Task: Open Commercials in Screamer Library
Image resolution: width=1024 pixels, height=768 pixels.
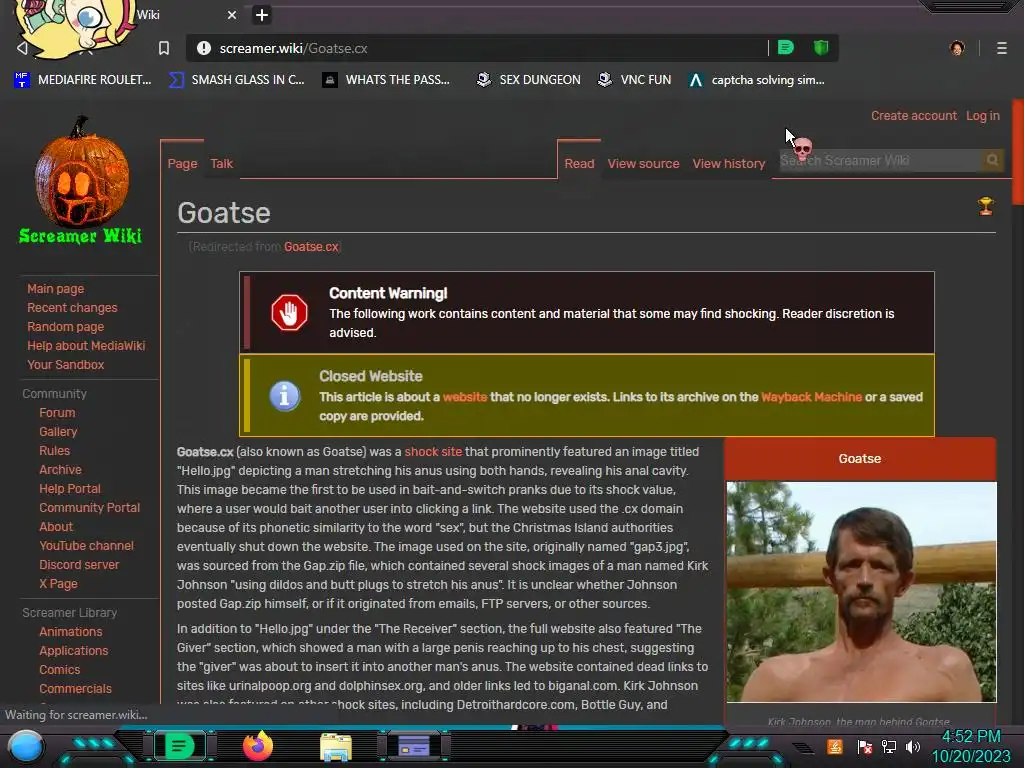Action: tap(75, 688)
